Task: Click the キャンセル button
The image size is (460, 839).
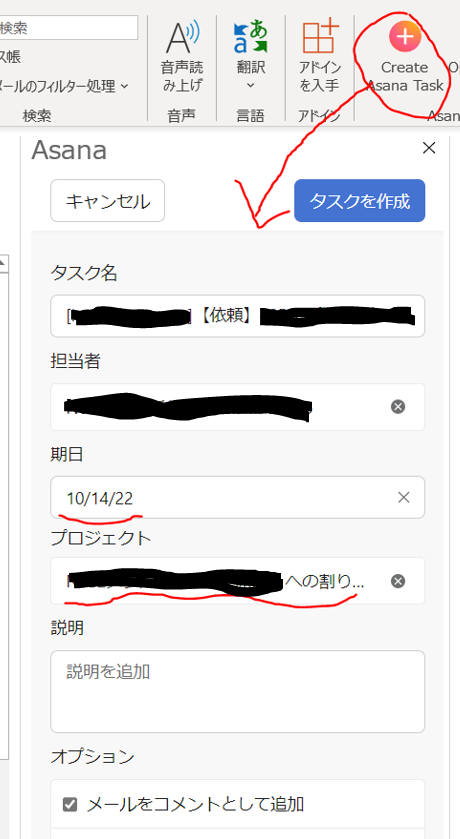Action: [x=108, y=201]
